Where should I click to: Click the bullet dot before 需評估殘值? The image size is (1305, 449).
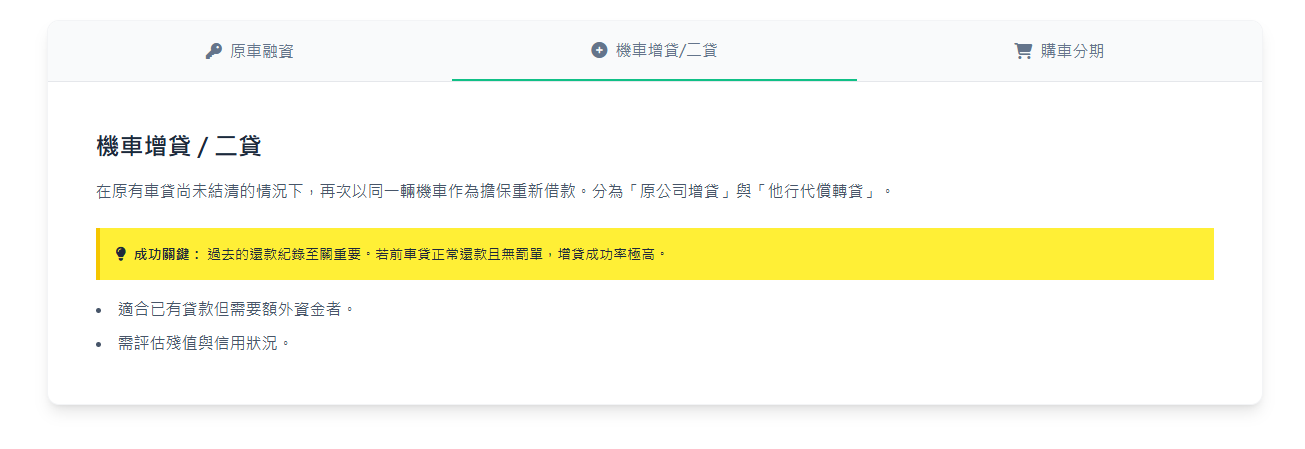tap(99, 344)
